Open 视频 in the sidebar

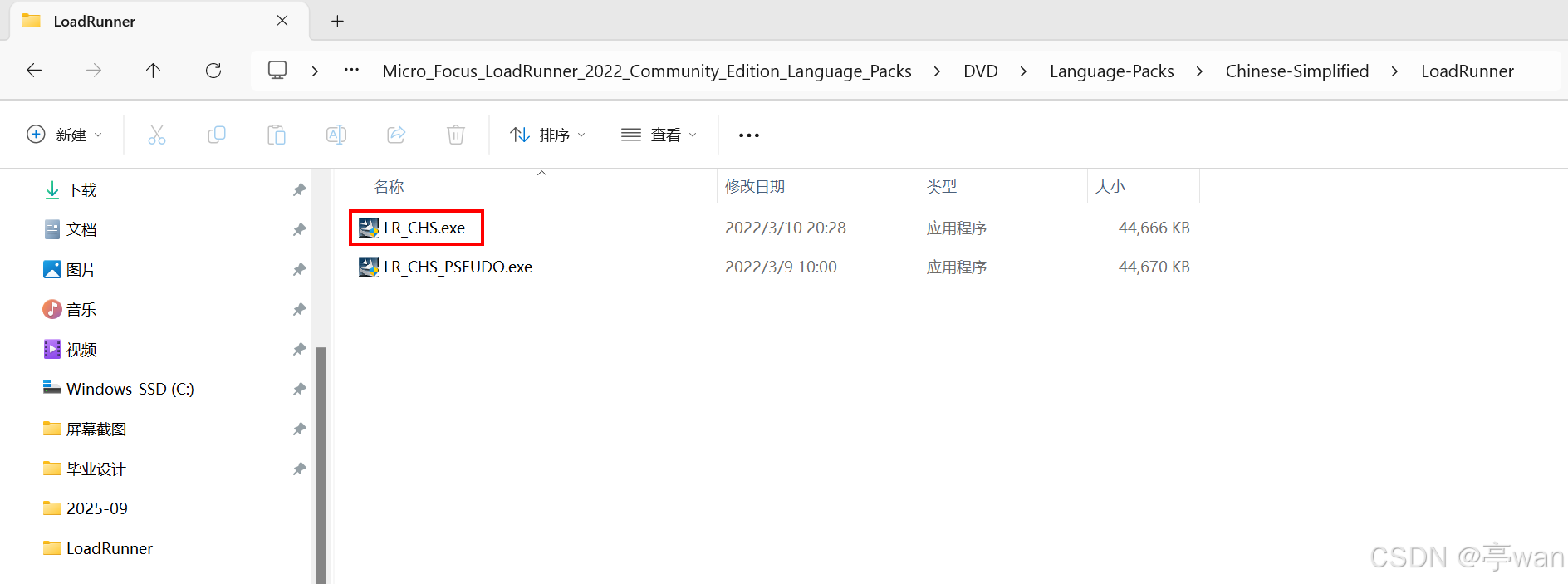click(x=81, y=350)
